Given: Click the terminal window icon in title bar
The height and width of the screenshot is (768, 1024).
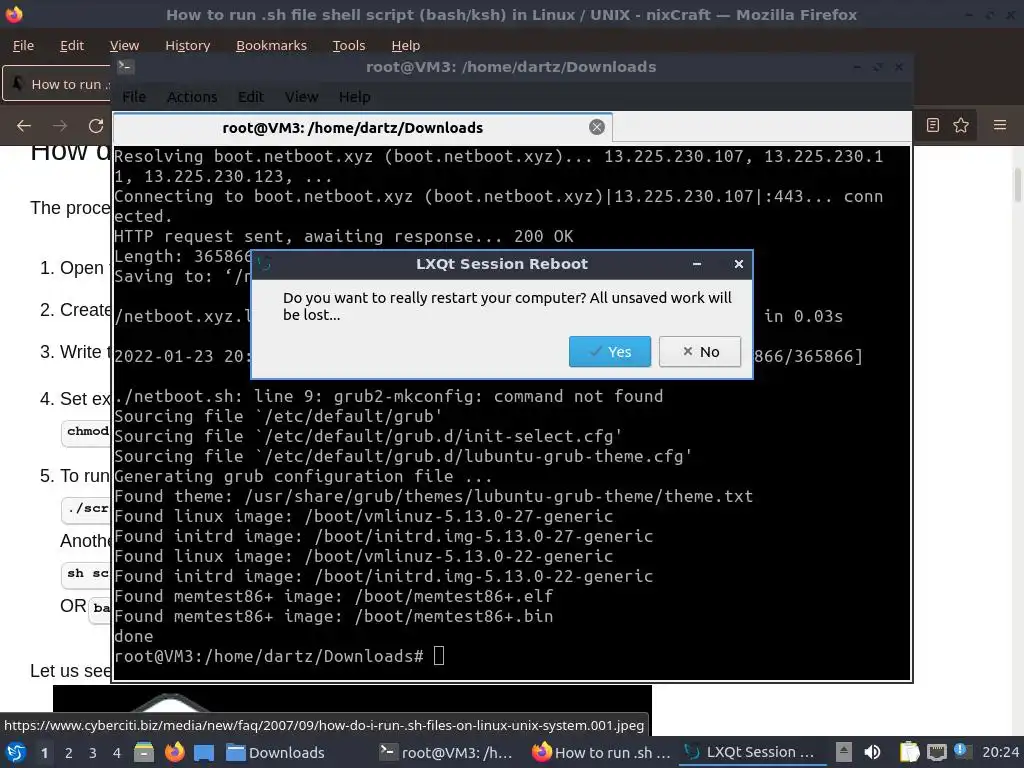Looking at the screenshot, I should click(x=125, y=66).
